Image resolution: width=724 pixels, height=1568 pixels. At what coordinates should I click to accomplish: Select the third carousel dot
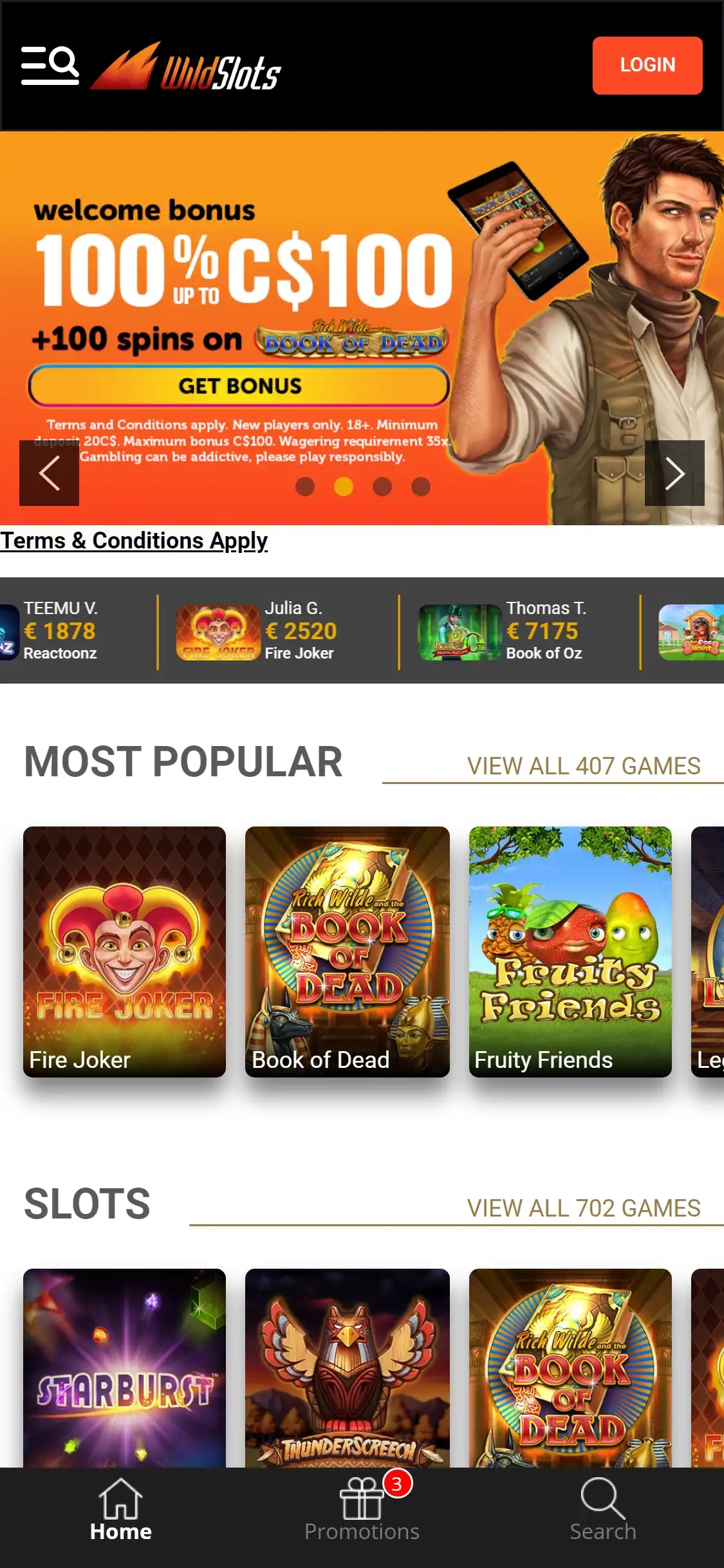(382, 487)
